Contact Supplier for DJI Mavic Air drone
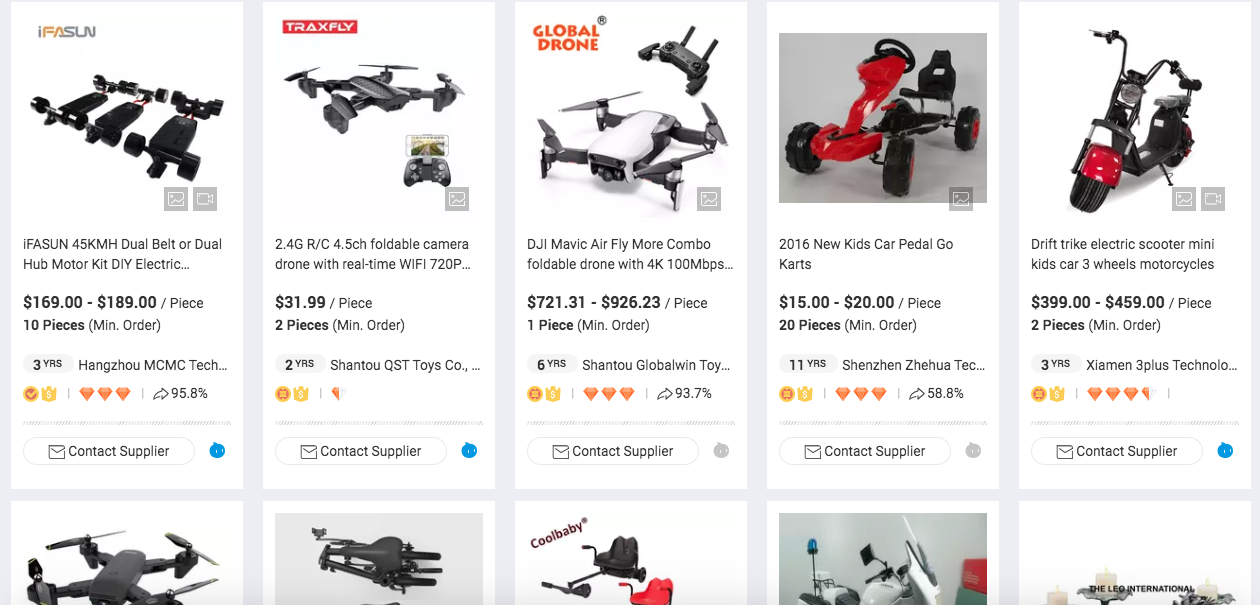Viewport: 1260px width, 605px height. tap(613, 451)
